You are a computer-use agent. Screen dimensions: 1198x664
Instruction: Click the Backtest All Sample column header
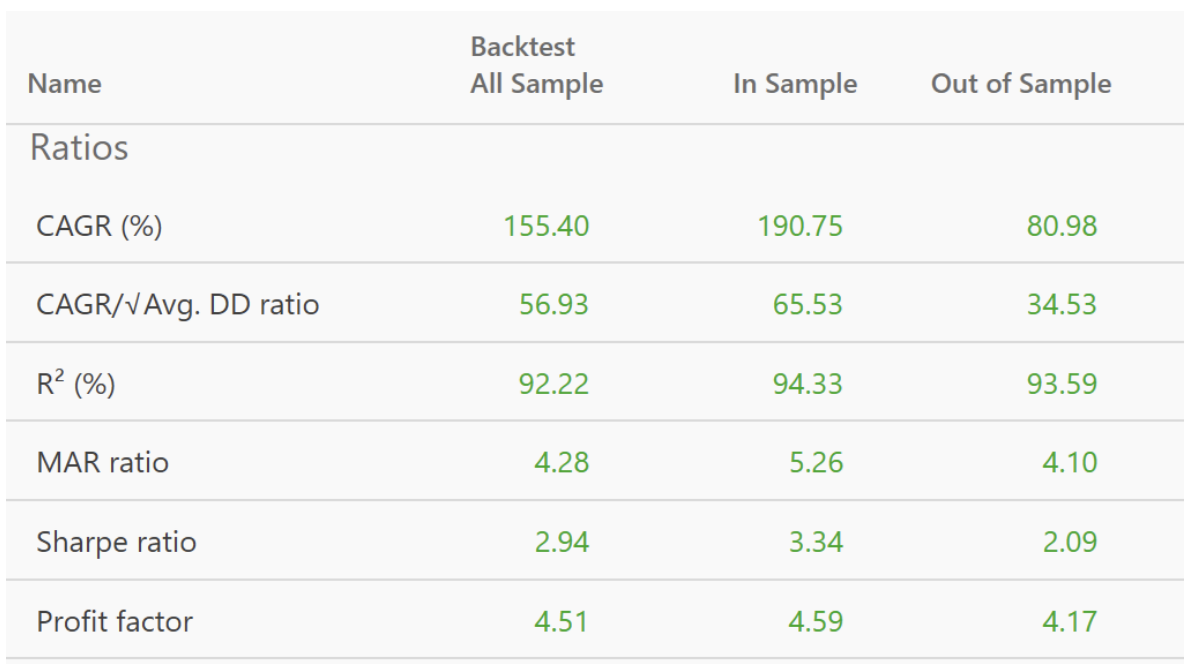coord(536,66)
